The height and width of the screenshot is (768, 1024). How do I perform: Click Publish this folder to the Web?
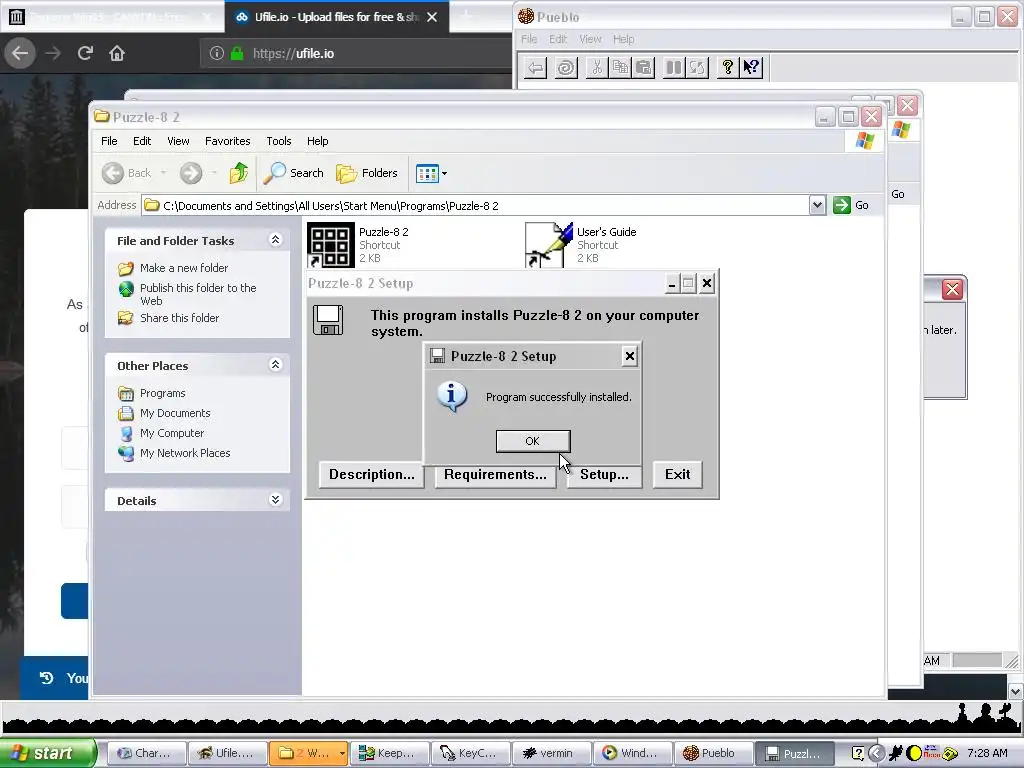click(198, 294)
